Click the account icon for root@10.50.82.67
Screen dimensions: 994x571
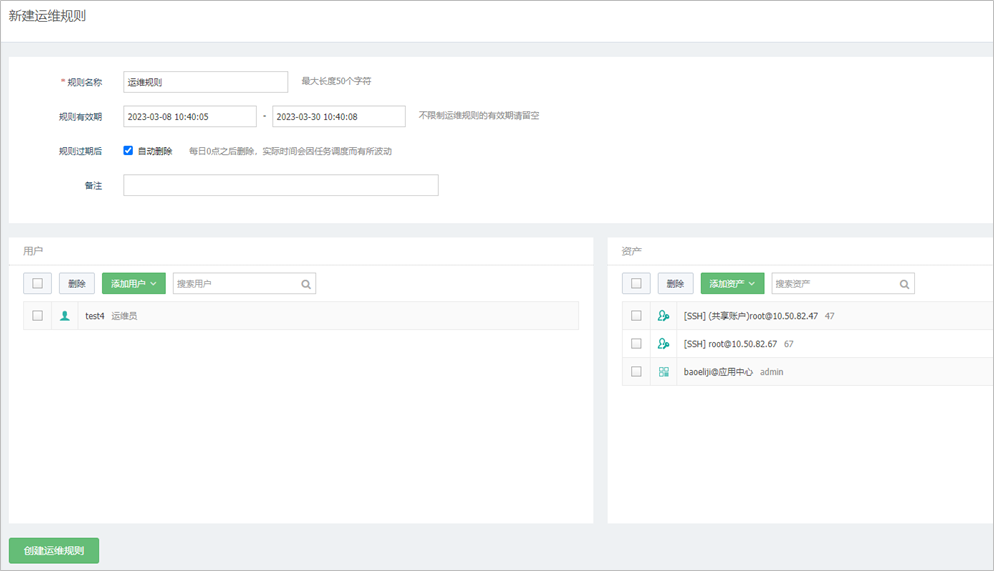(x=663, y=343)
